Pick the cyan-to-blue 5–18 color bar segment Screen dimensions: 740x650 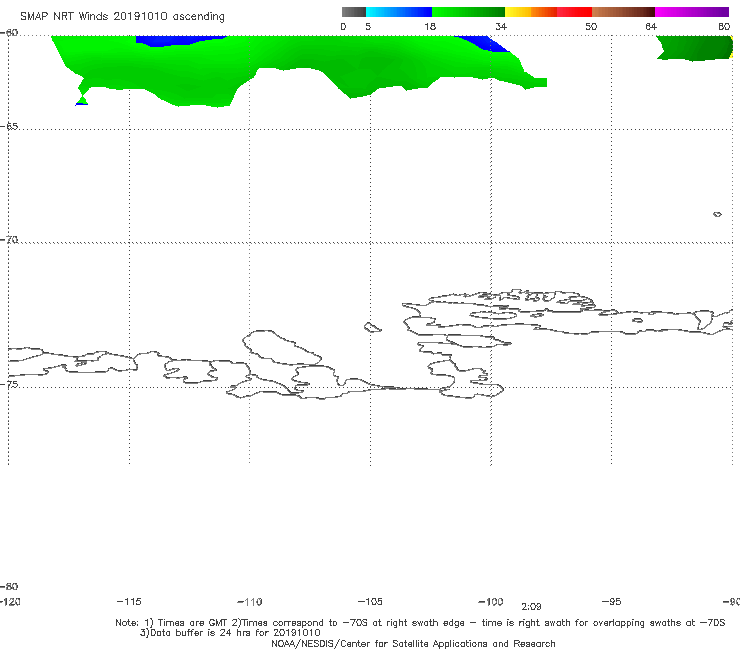pos(399,12)
